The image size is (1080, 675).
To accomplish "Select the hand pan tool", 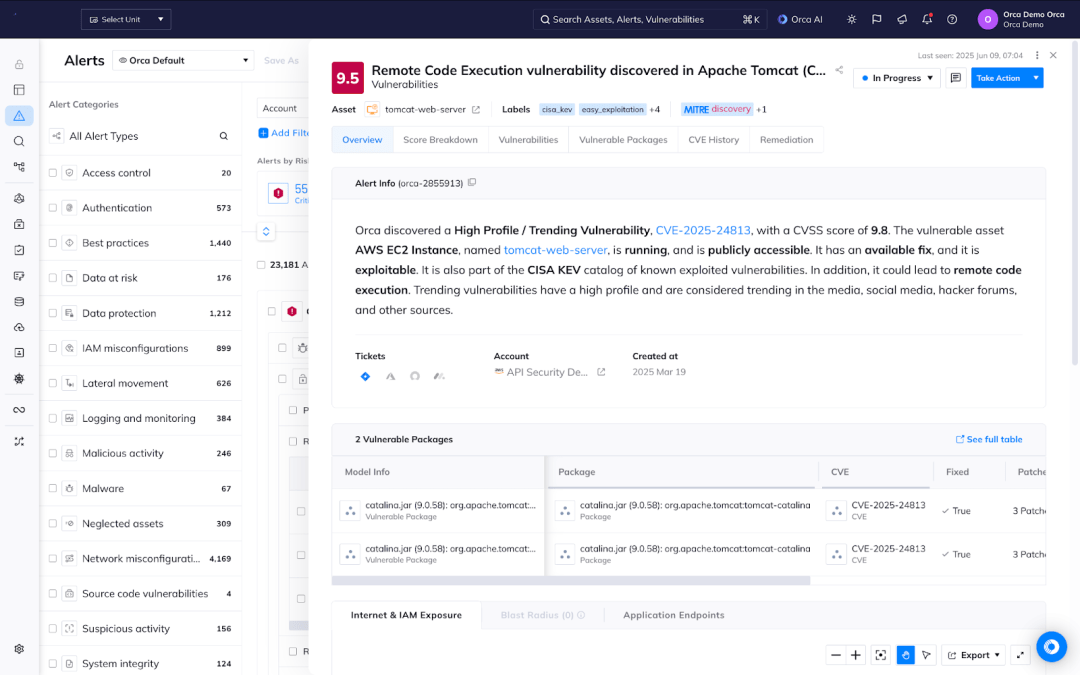I will coord(906,655).
